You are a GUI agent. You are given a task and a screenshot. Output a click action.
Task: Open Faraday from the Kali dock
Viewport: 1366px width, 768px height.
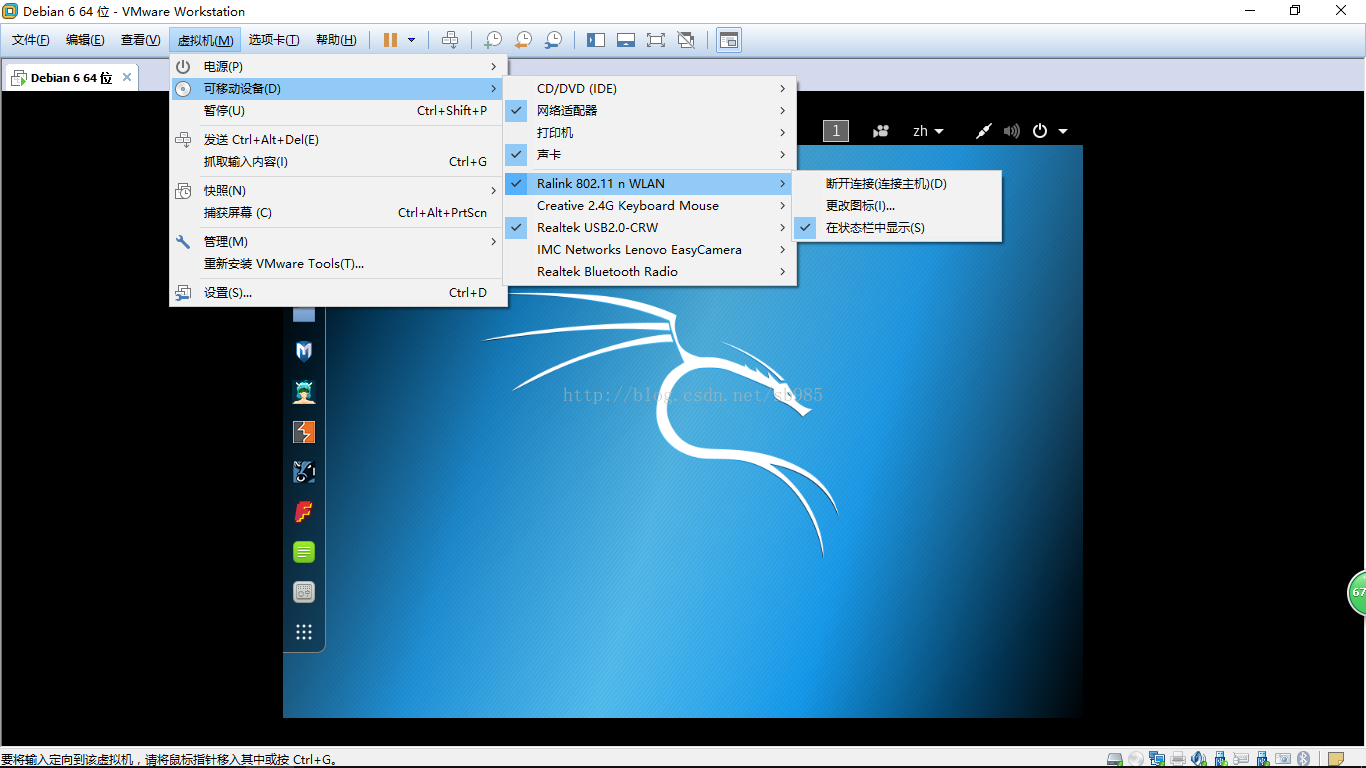click(304, 512)
